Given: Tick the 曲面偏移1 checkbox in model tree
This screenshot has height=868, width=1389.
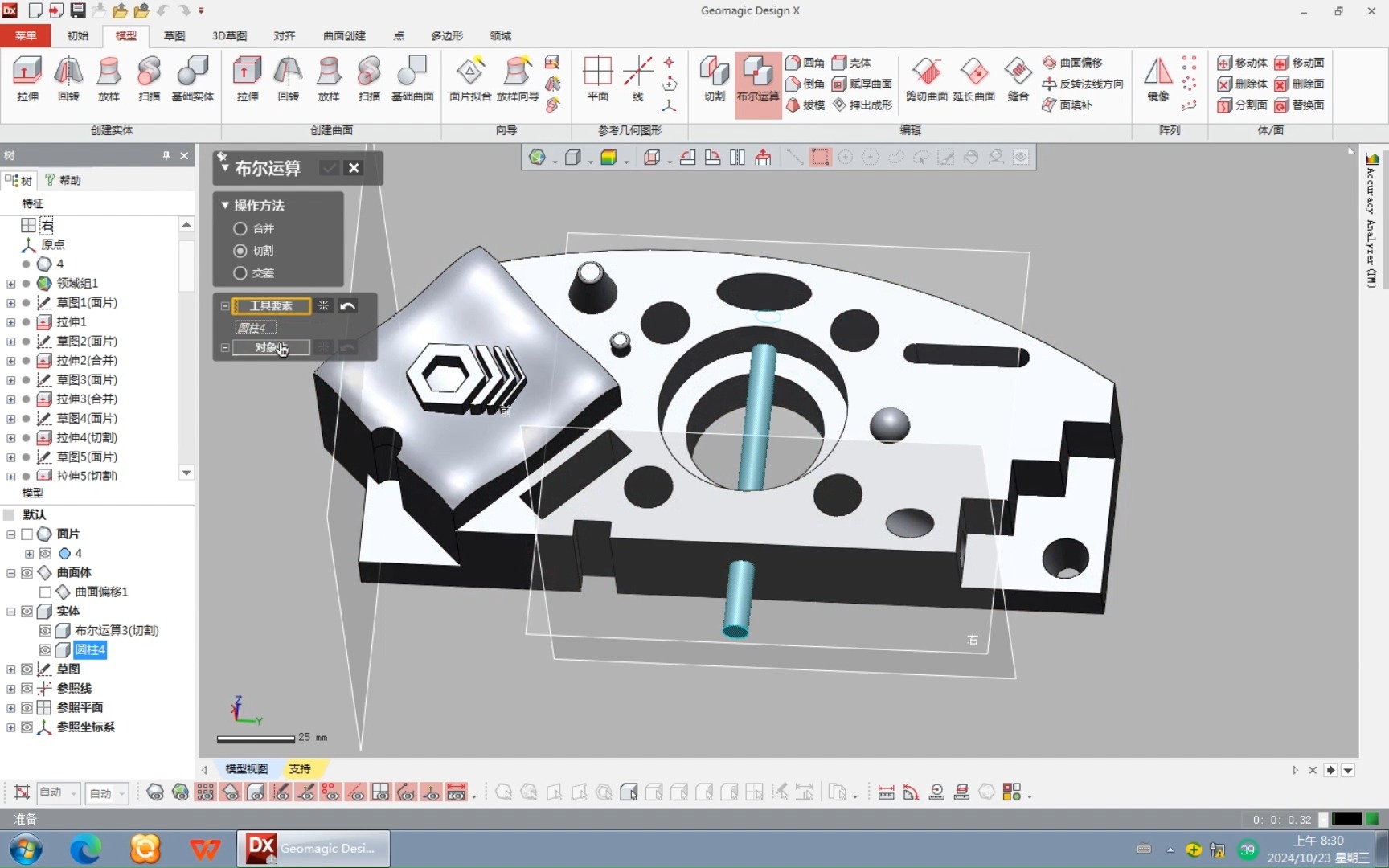Looking at the screenshot, I should (45, 592).
